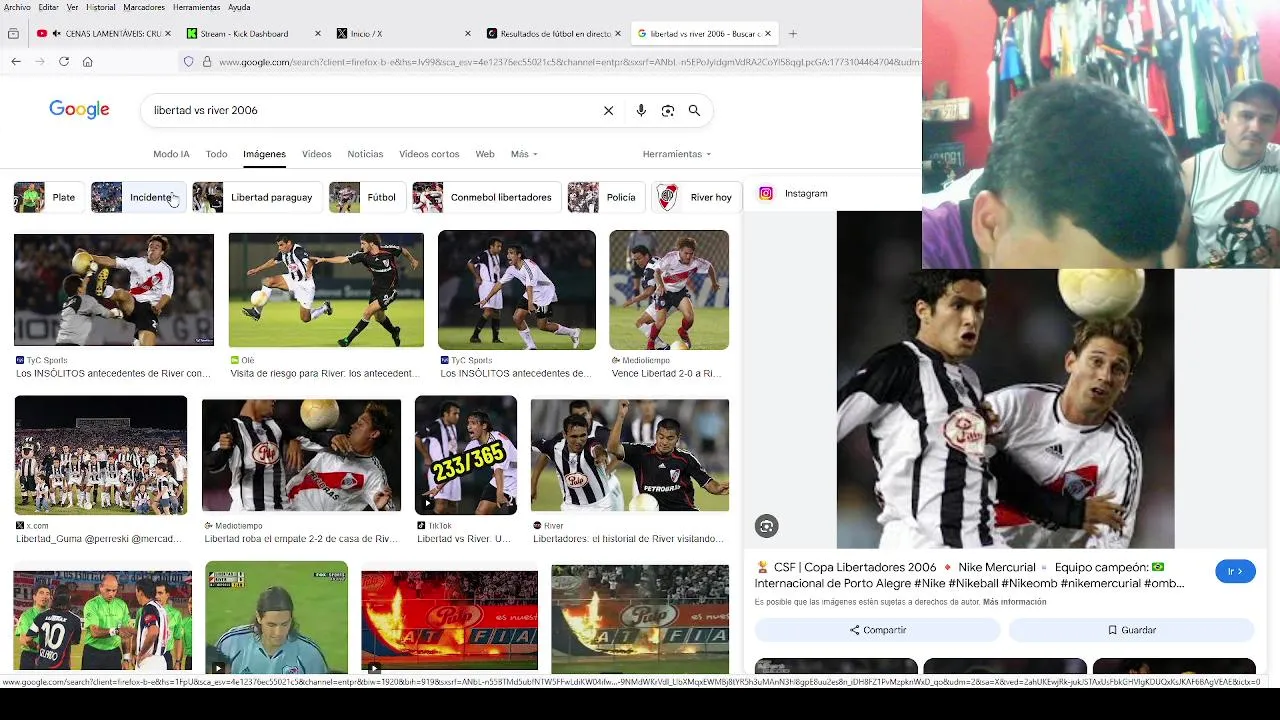Close the Inicio / X tab
The width and height of the screenshot is (1280, 720).
click(x=468, y=34)
